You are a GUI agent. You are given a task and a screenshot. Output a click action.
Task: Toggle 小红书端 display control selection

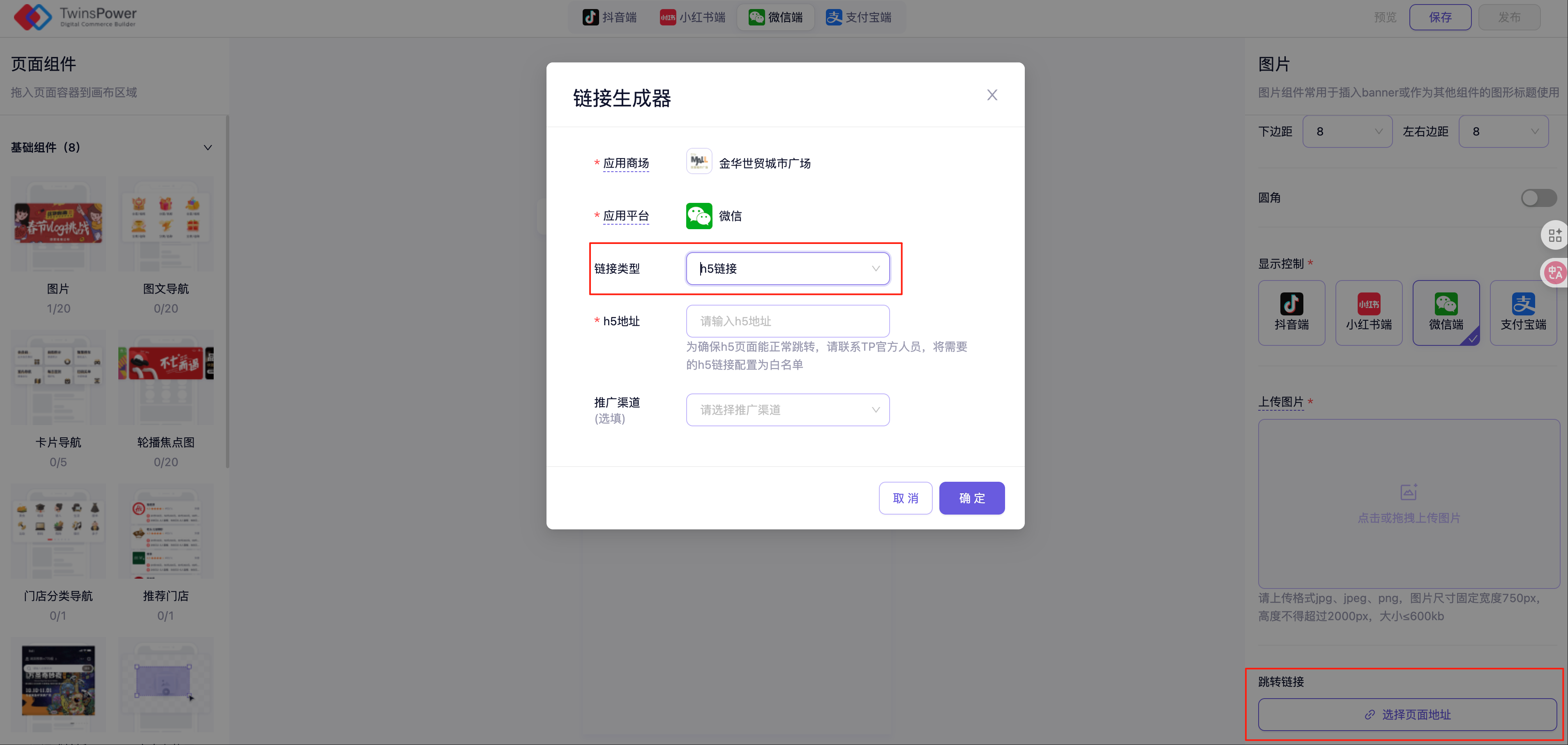pyautogui.click(x=1368, y=313)
